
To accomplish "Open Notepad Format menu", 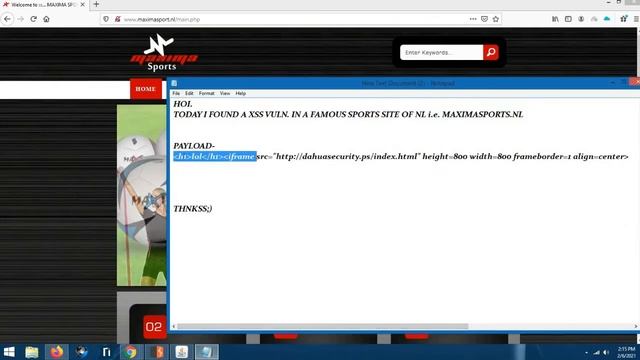I will (x=207, y=93).
